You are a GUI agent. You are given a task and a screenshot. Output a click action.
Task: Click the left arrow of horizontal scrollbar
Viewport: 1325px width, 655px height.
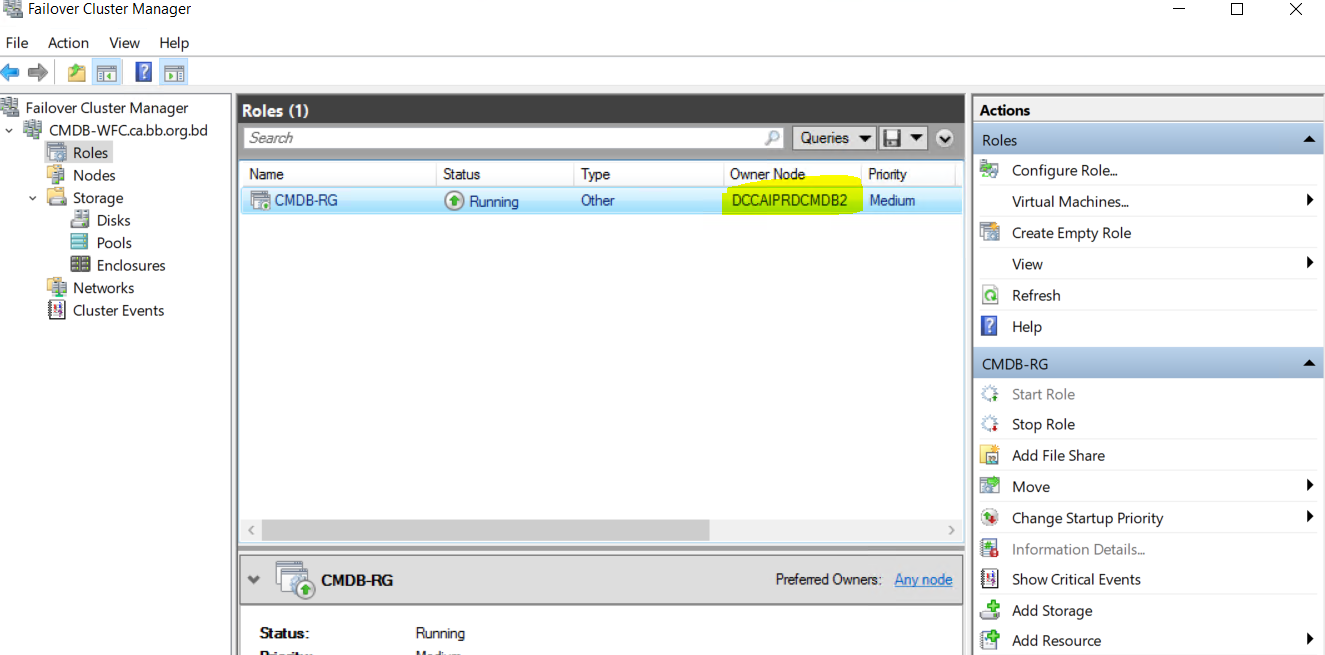pos(251,529)
